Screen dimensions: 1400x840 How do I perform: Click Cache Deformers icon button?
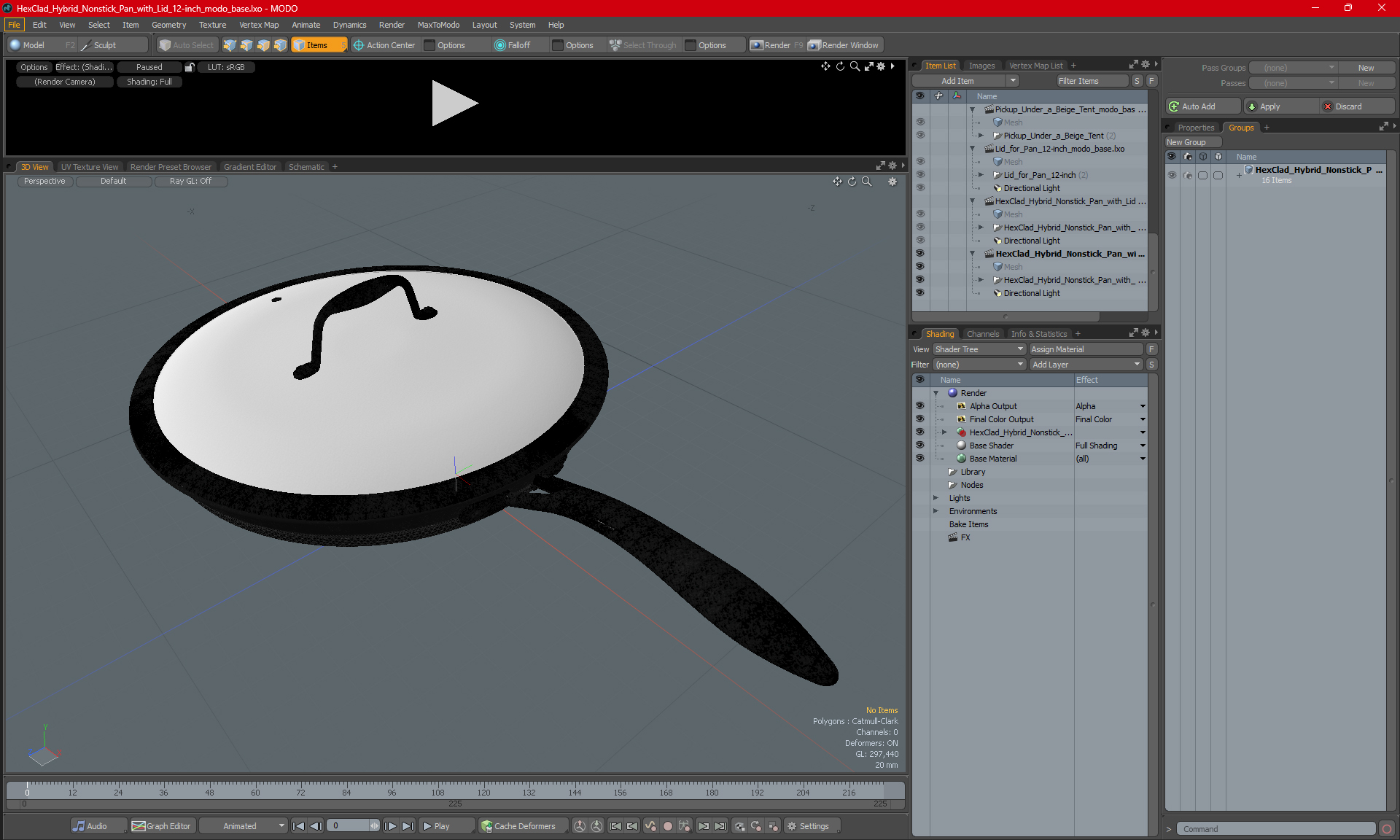tap(486, 826)
